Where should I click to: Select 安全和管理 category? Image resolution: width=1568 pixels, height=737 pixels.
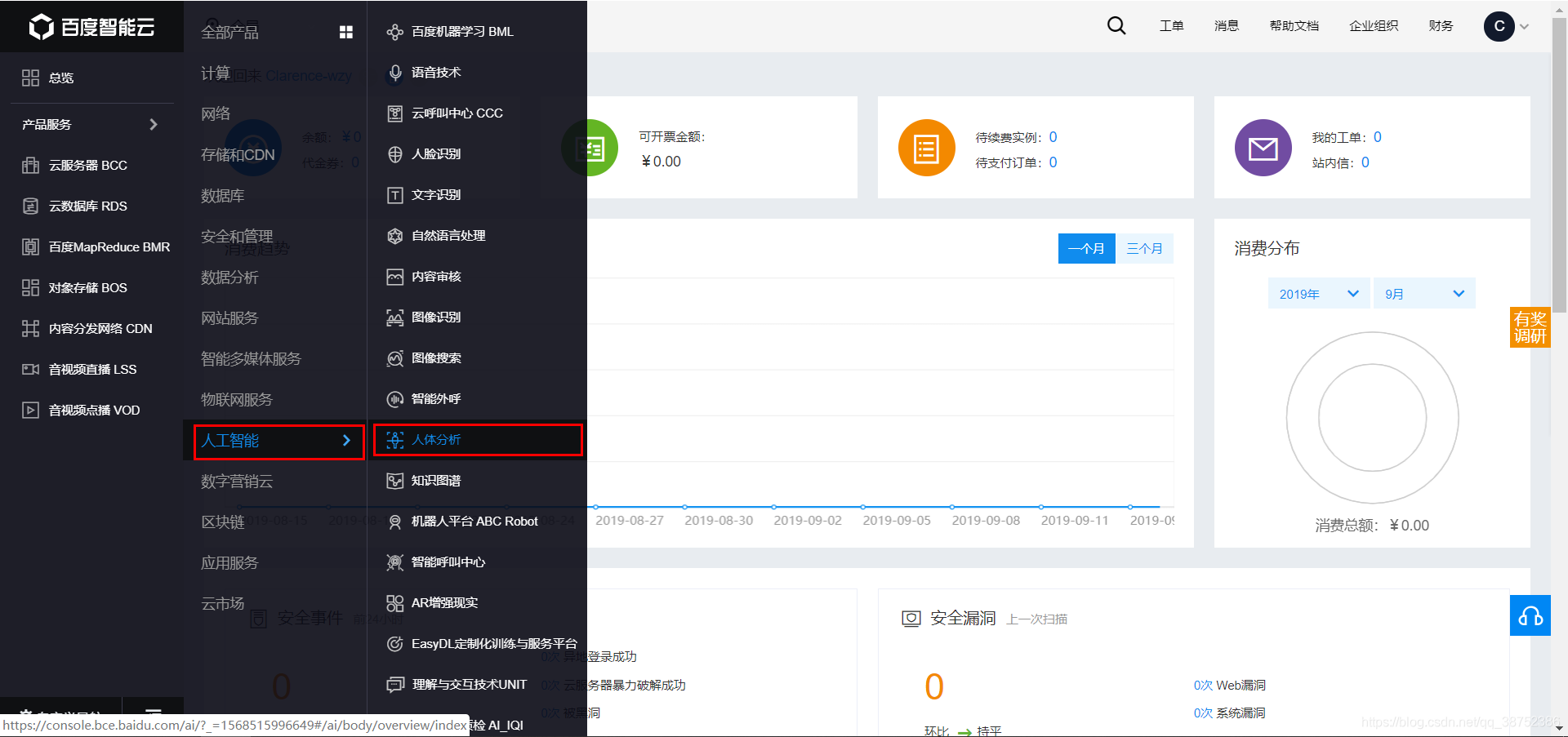pyautogui.click(x=237, y=236)
